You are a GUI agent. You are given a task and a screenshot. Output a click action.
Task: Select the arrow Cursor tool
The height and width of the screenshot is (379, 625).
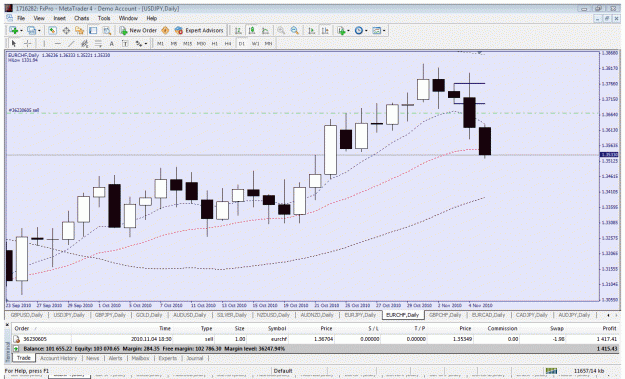pyautogui.click(x=14, y=43)
